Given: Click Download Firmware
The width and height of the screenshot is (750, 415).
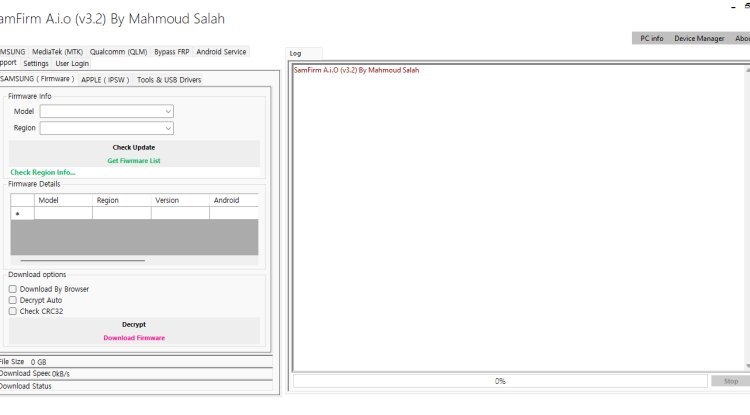Looking at the screenshot, I should 134,338.
